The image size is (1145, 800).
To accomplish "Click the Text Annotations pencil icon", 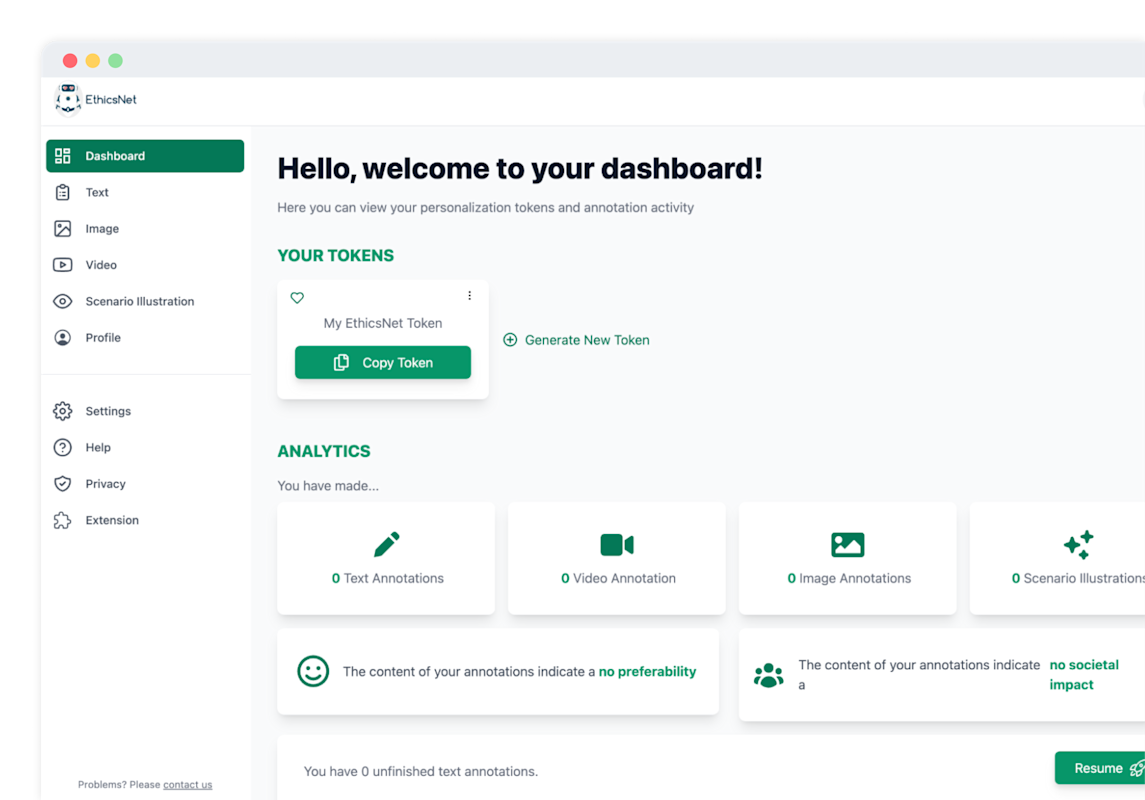I will [385, 544].
